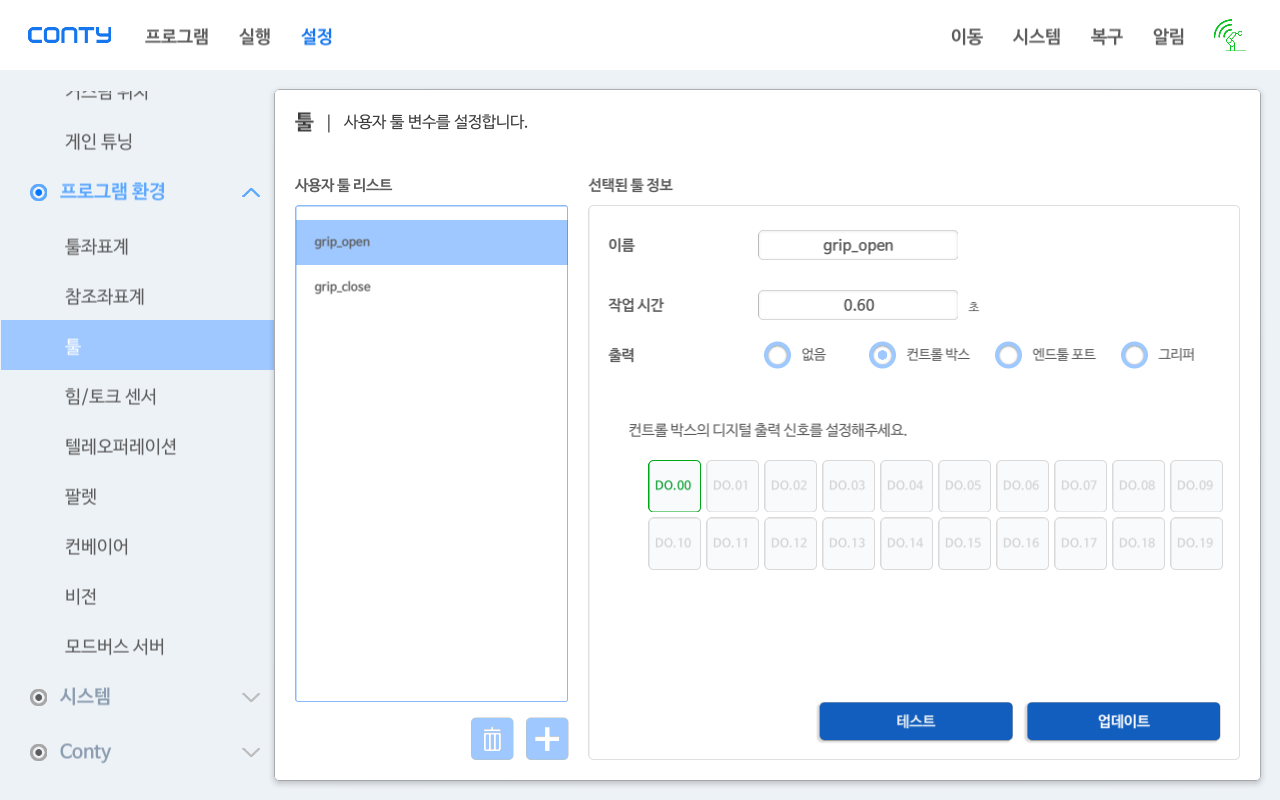Image resolution: width=1280 pixels, height=800 pixels.
Task: Click the 작업 시간 input field
Action: [x=858, y=305]
